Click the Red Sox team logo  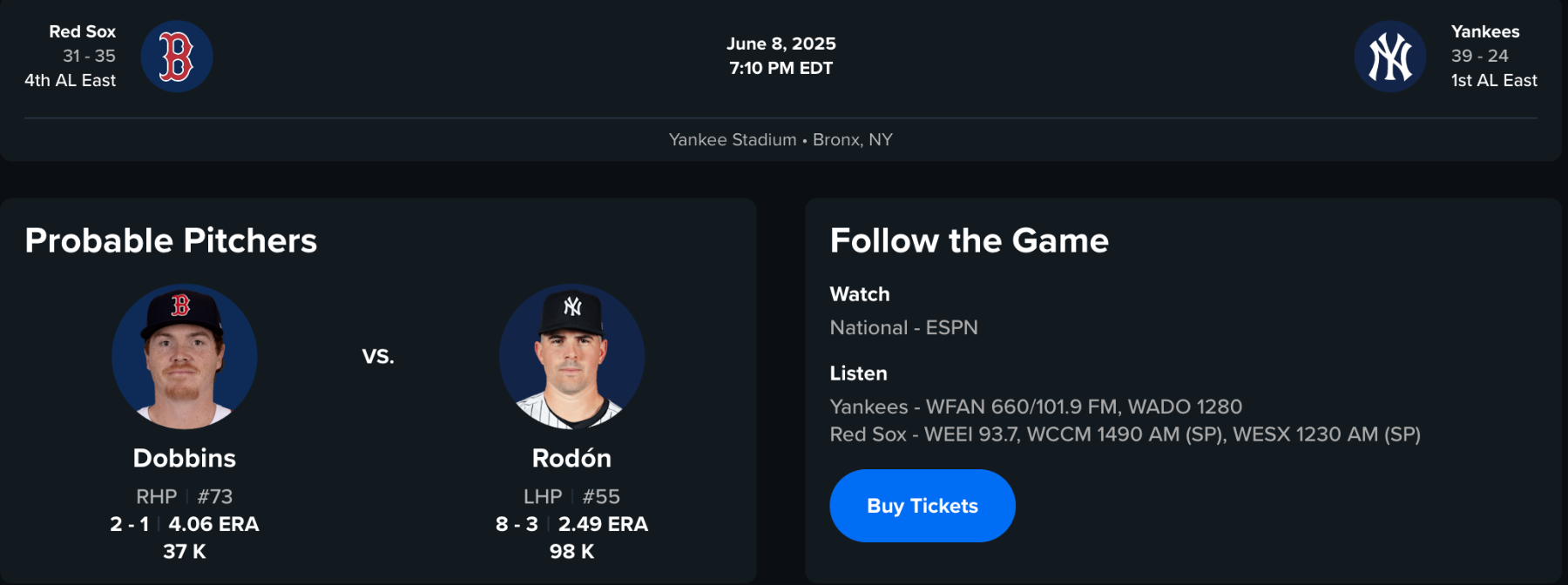pyautogui.click(x=177, y=57)
